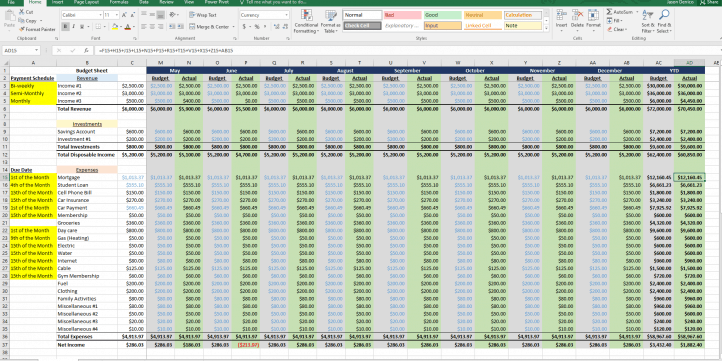Toggle Italic formatting
Screen dimensions: 722x361
(74, 27)
